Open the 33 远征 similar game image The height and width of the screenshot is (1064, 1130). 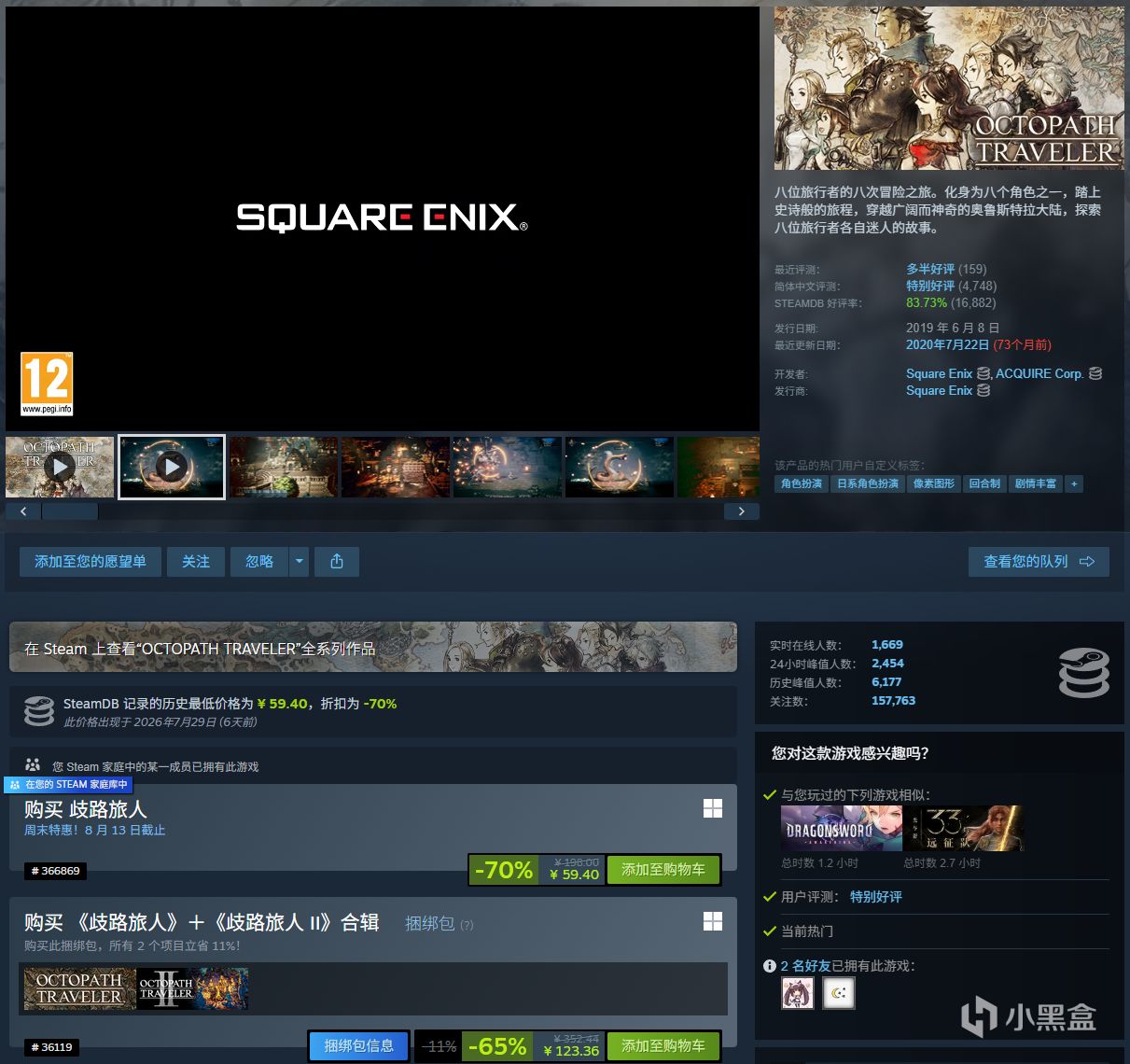pos(963,829)
